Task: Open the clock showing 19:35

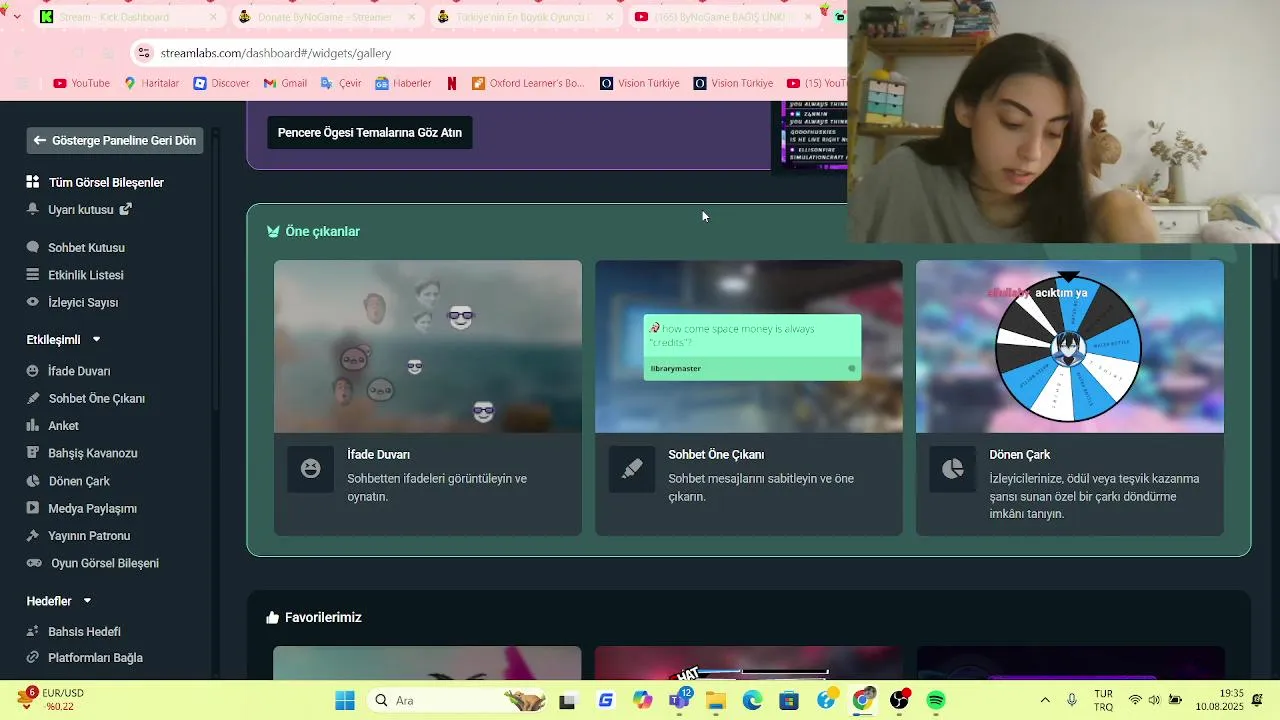Action: 1218,700
